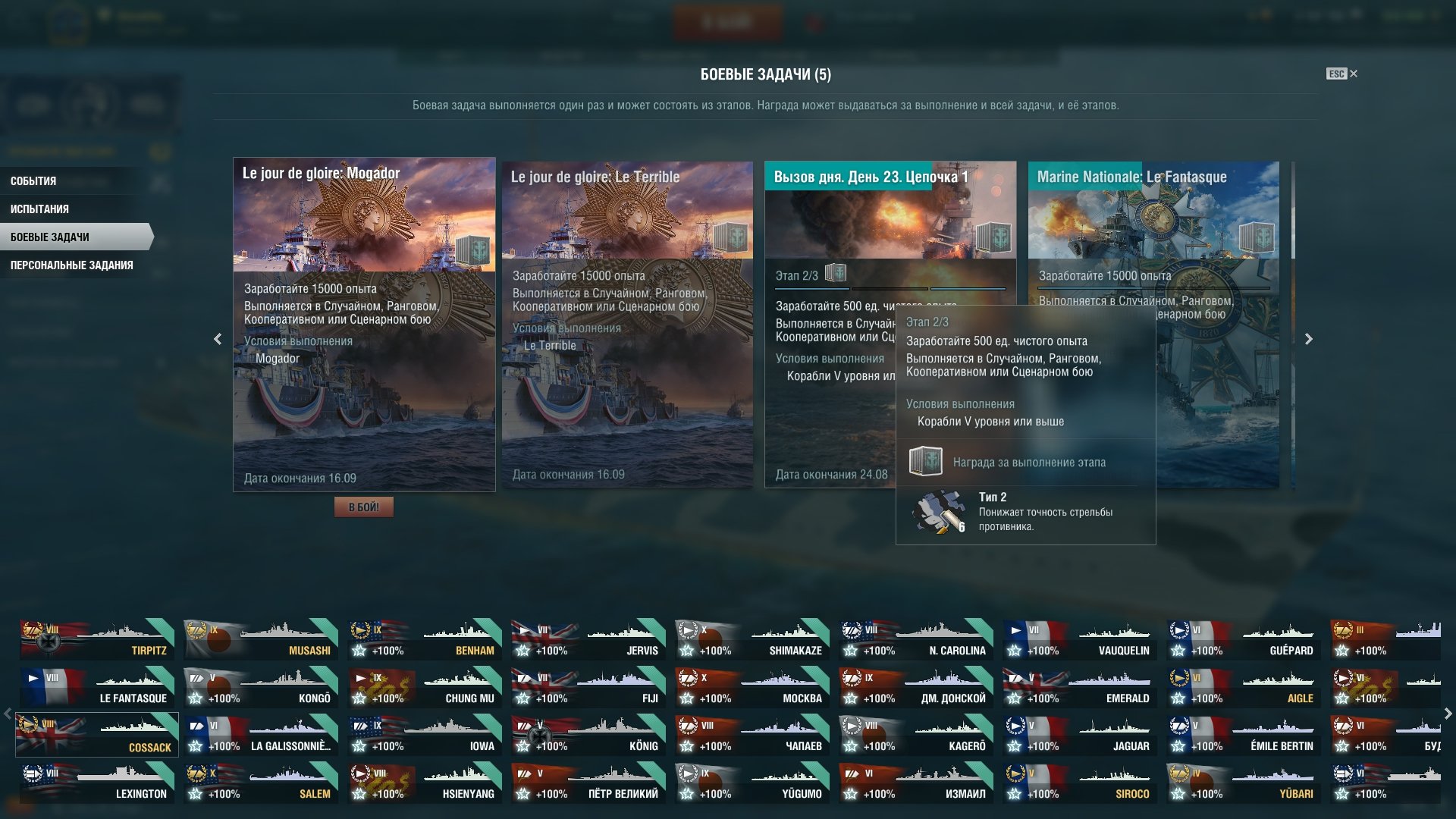Select the Musashi ship in carousel
Viewport: 1456px width, 819px height.
tap(261, 639)
